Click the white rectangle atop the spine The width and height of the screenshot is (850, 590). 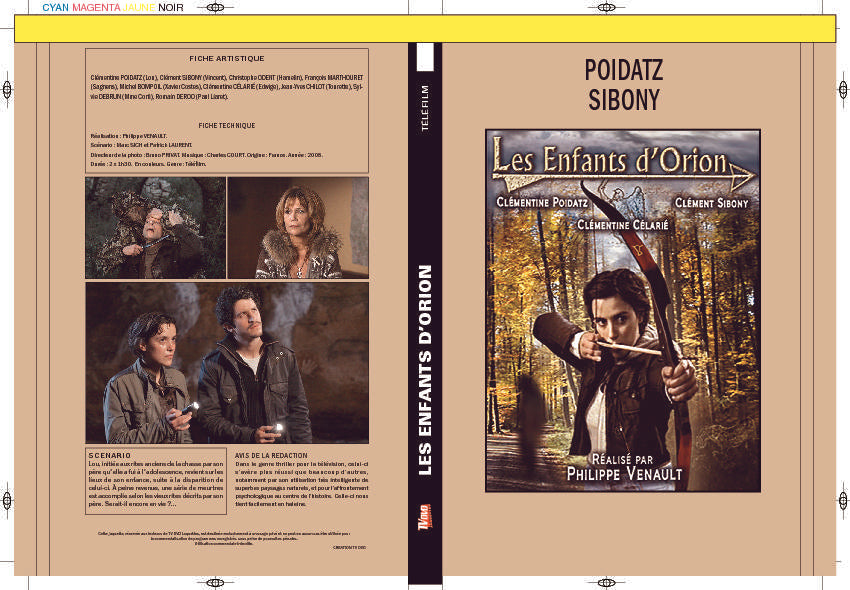point(425,57)
